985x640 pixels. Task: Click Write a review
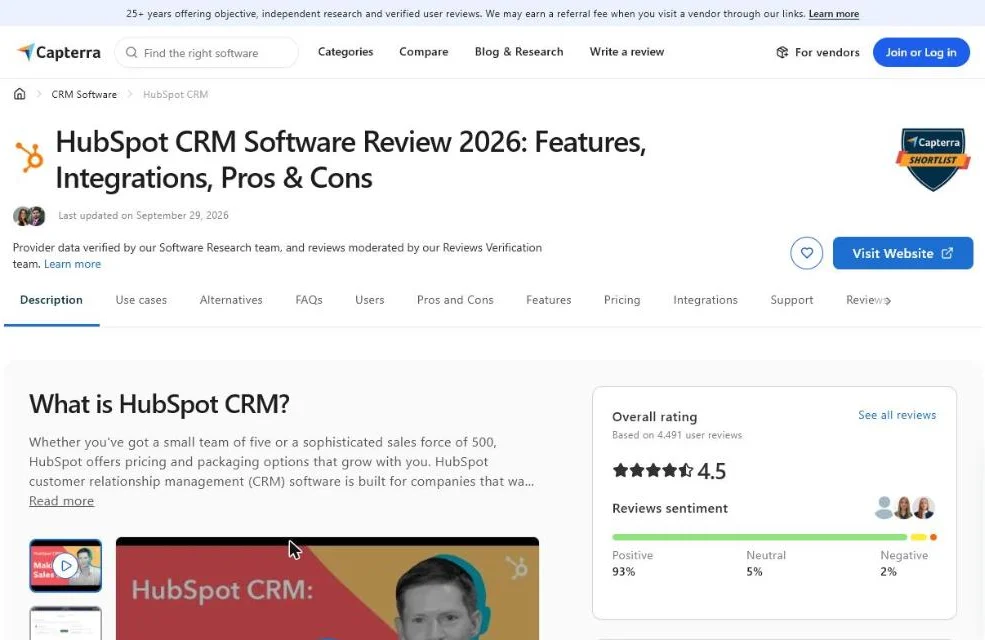[x=626, y=52]
